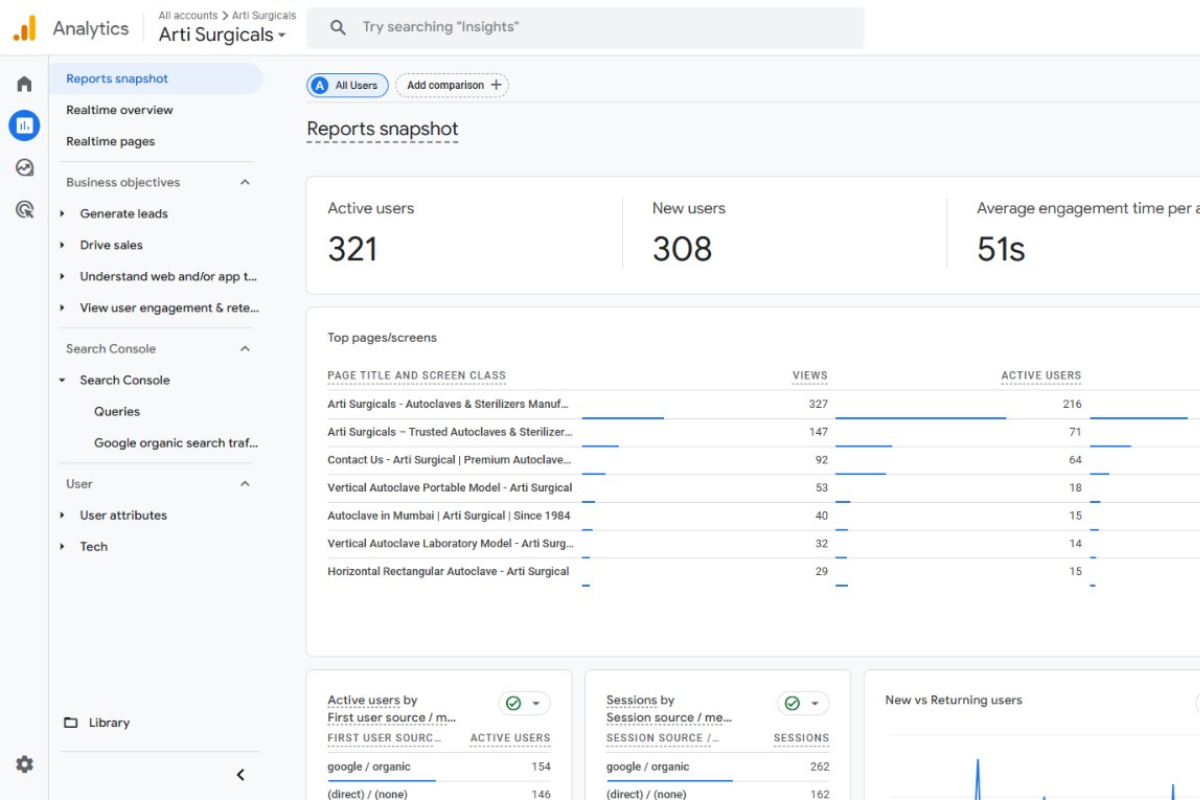Select the Reports icon in left rail

point(24,125)
